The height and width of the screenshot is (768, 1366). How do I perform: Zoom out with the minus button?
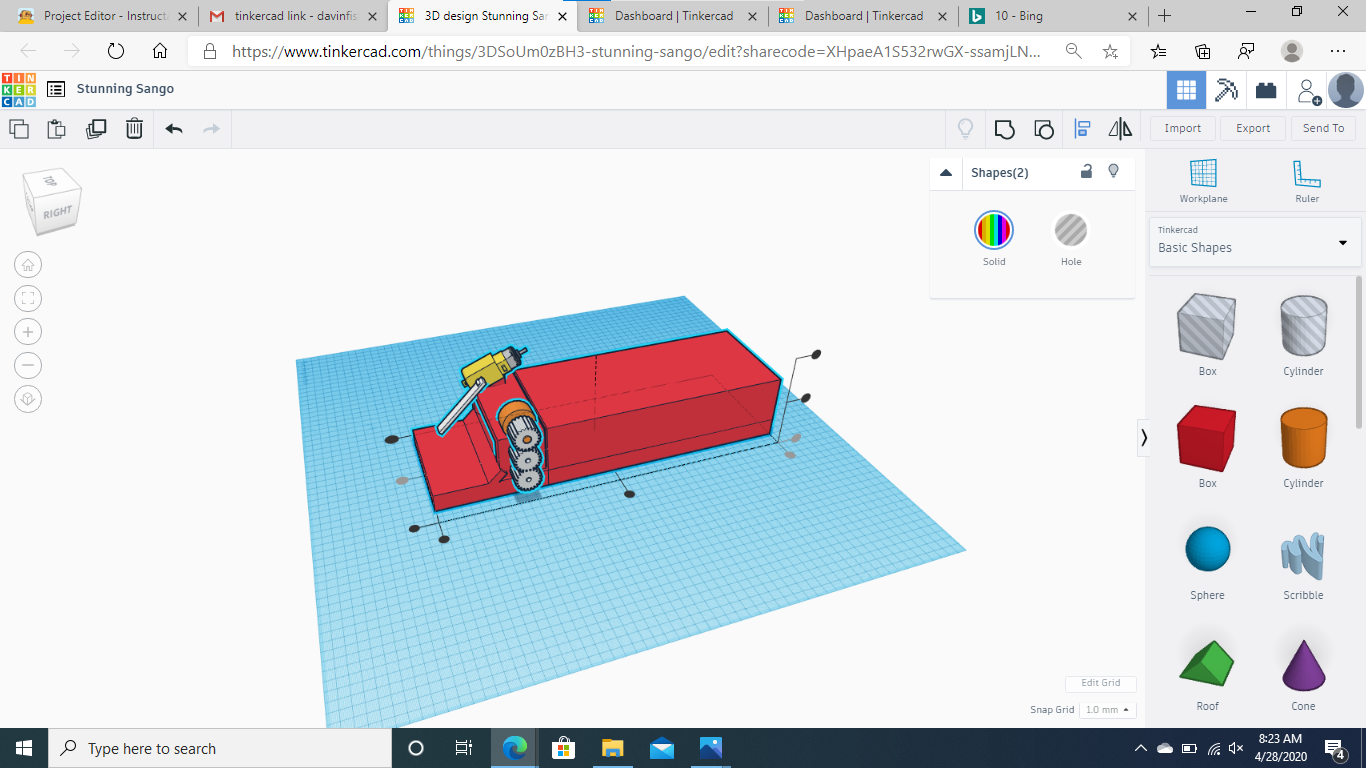coord(28,365)
